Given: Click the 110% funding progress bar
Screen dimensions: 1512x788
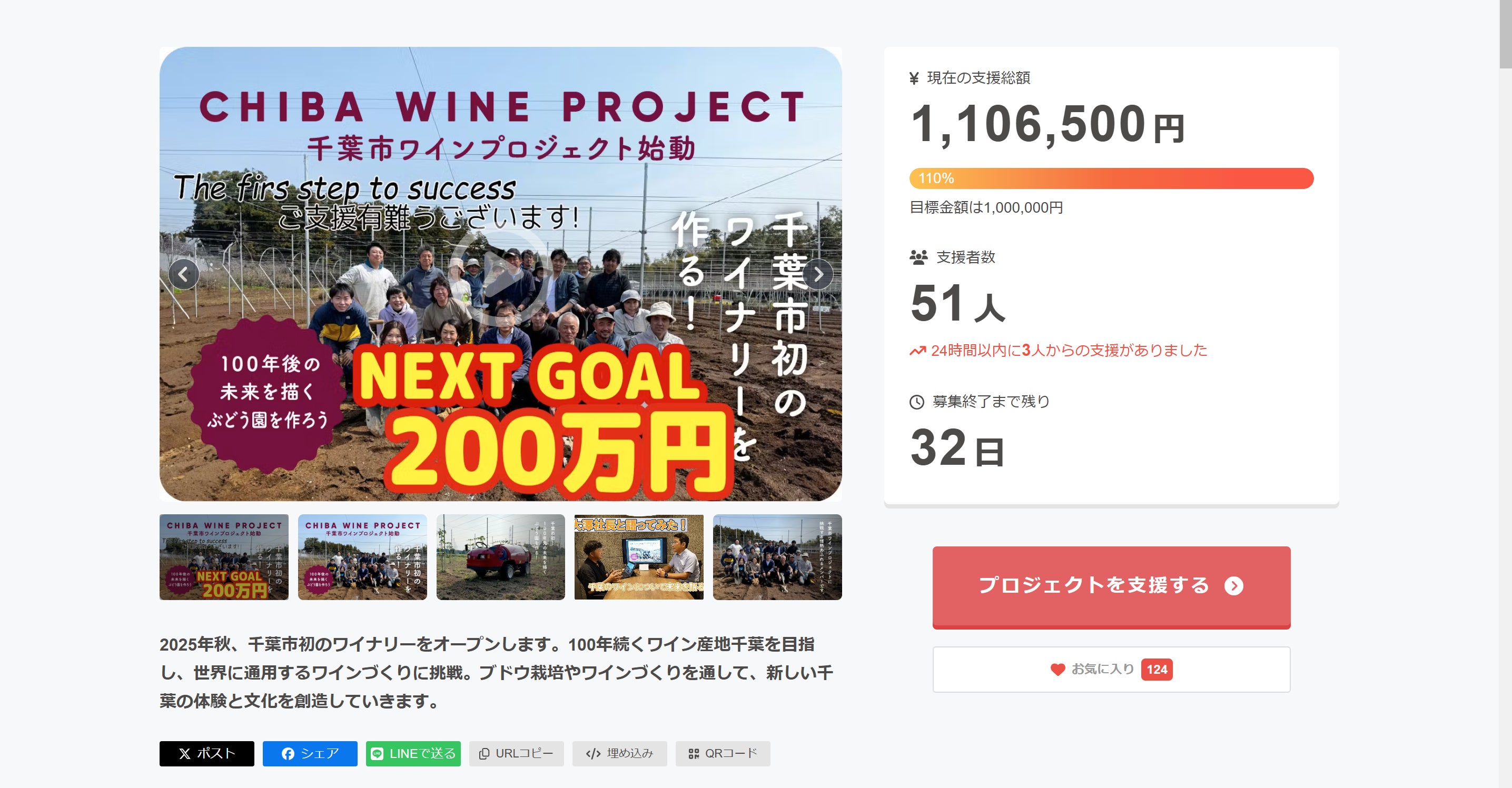Looking at the screenshot, I should (x=1111, y=178).
